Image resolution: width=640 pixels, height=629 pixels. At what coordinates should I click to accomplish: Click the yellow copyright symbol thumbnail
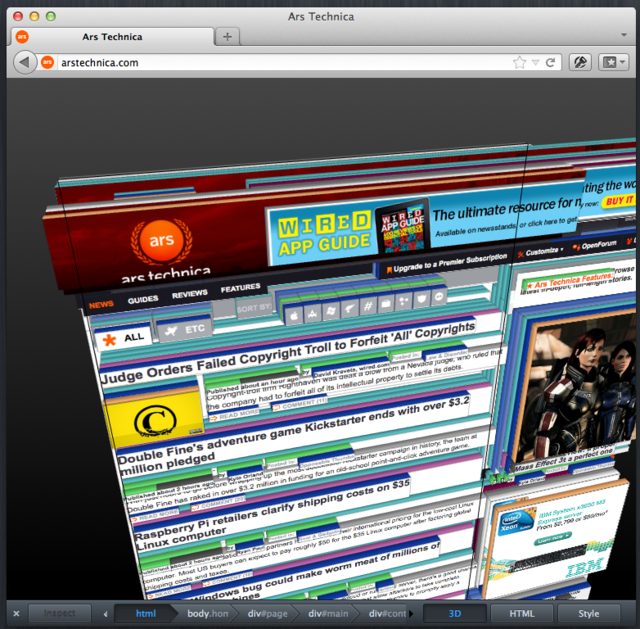(x=154, y=418)
